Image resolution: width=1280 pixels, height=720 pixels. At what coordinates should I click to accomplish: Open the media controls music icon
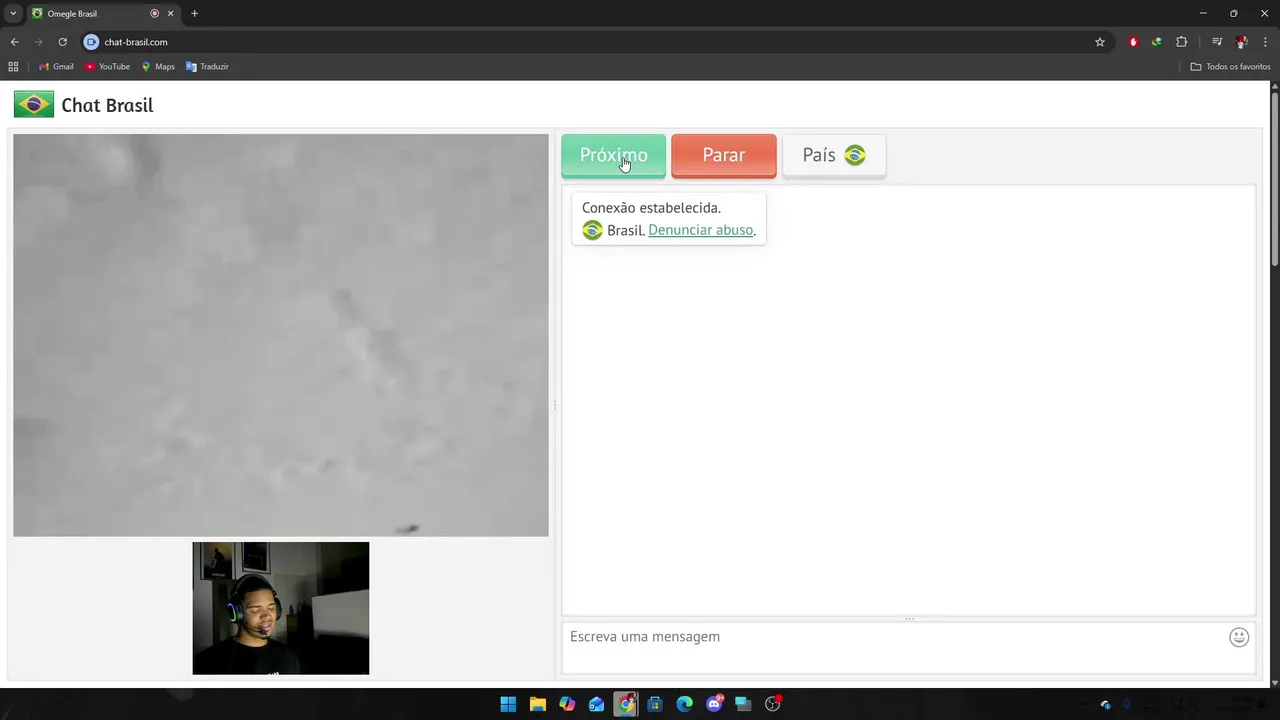(1217, 42)
